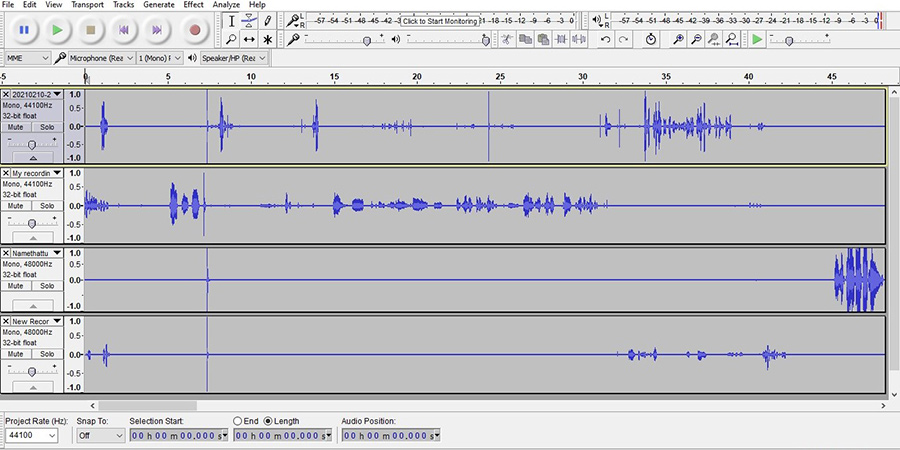This screenshot has height=450, width=900.
Task: Skip to start of project
Action: tap(124, 30)
